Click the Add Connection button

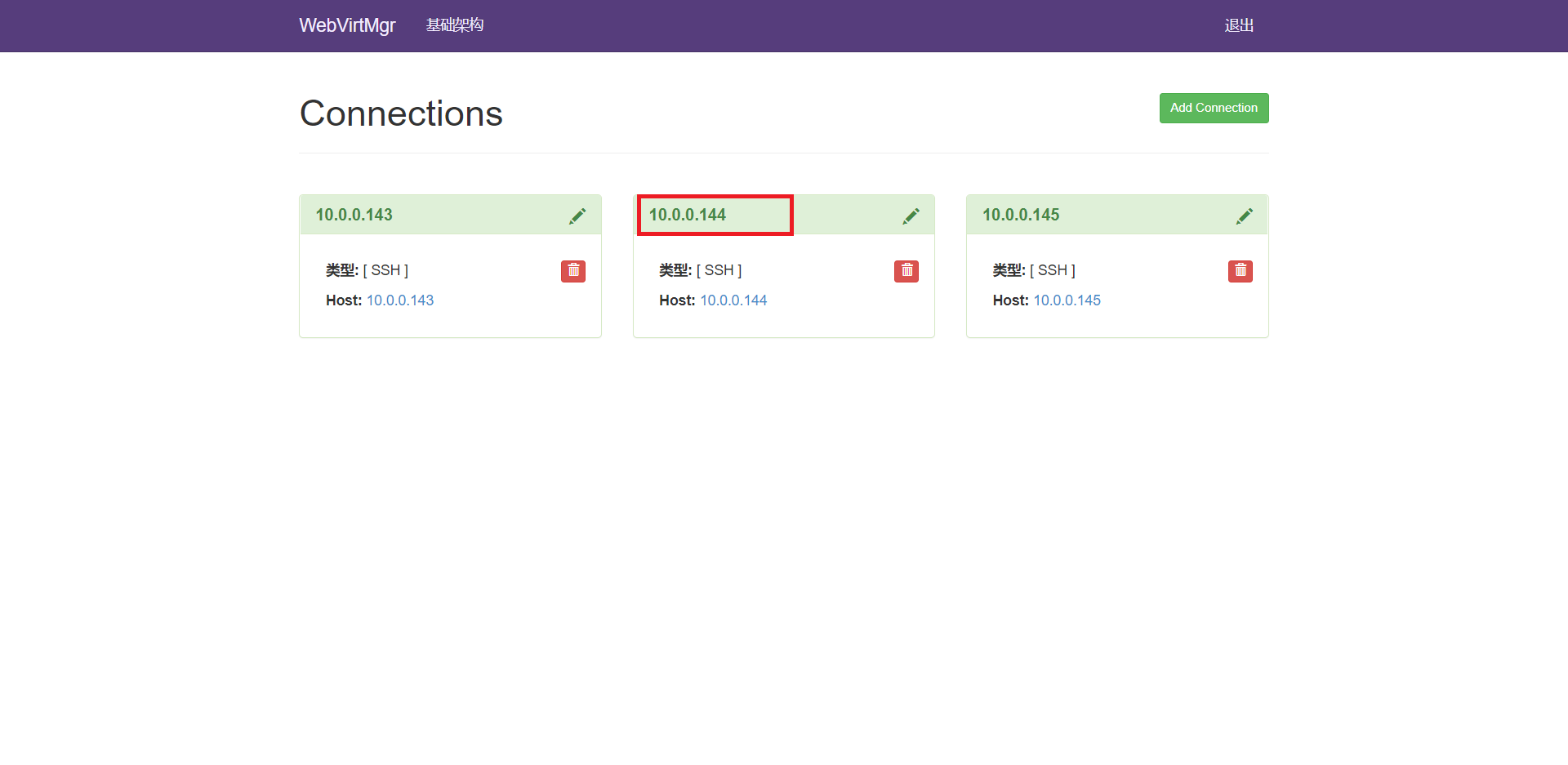1214,108
